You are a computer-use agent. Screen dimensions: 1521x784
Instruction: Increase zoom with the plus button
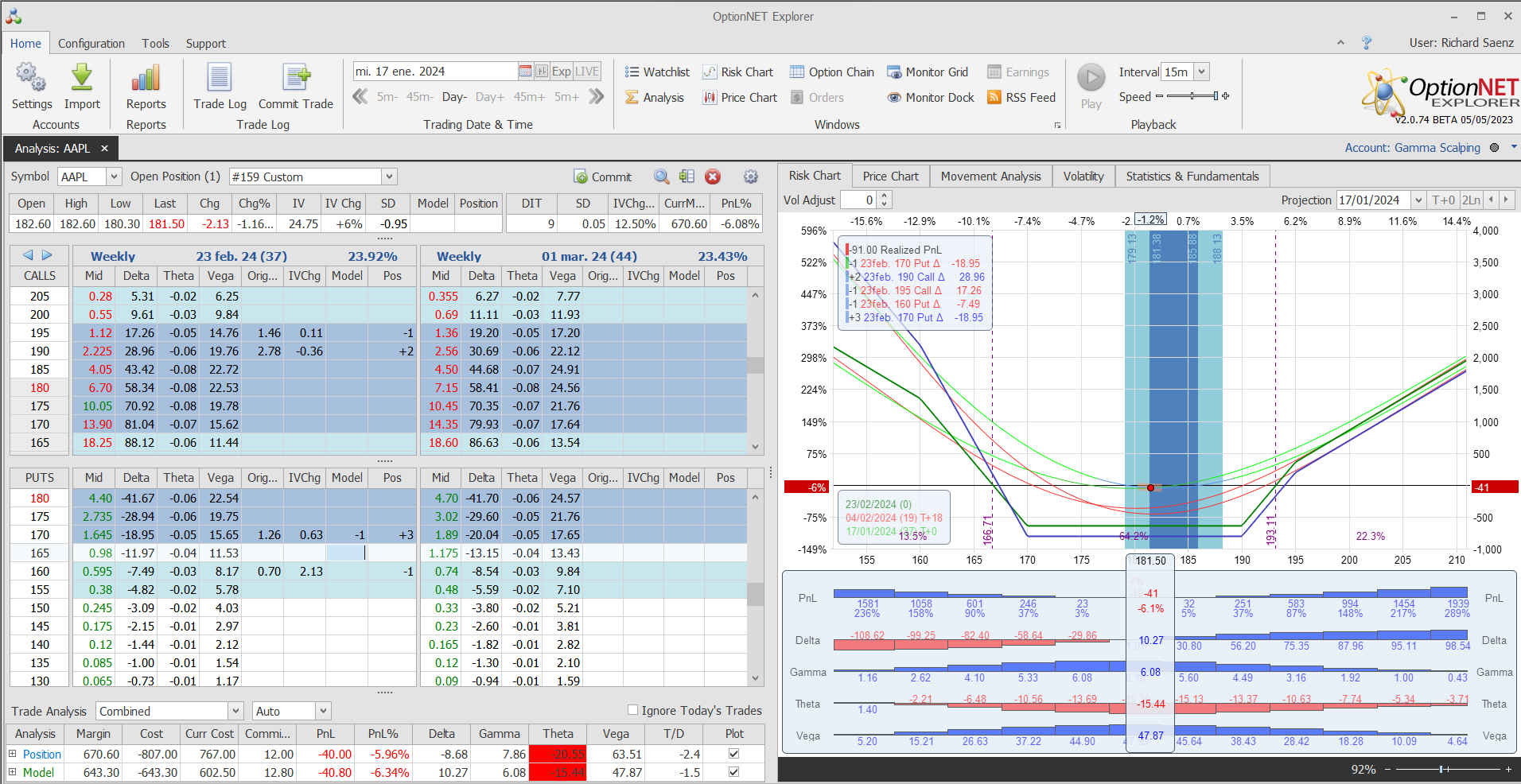click(1507, 769)
